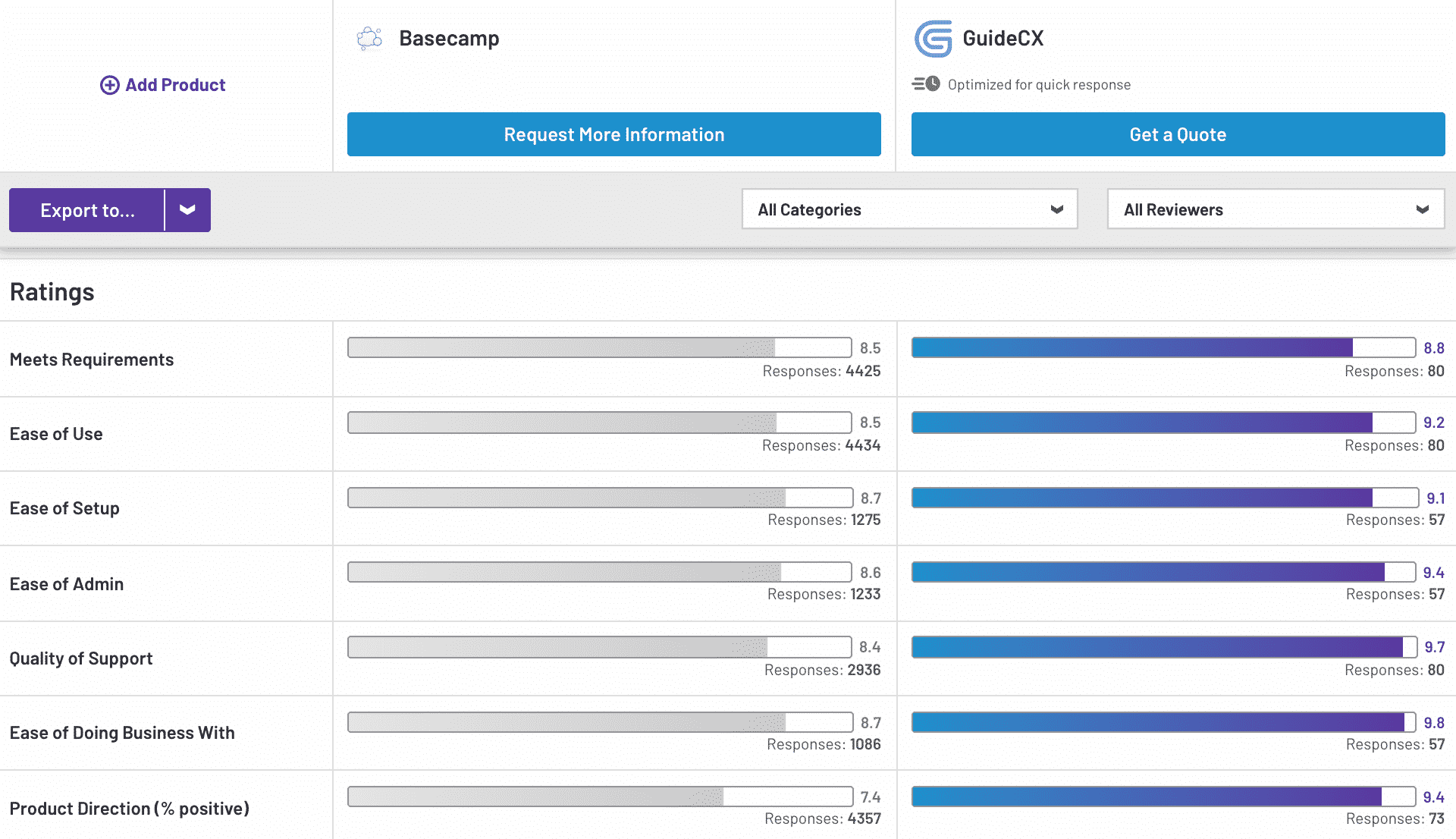Select the Quality of Support row label
Image resolution: width=1456 pixels, height=839 pixels.
[81, 658]
